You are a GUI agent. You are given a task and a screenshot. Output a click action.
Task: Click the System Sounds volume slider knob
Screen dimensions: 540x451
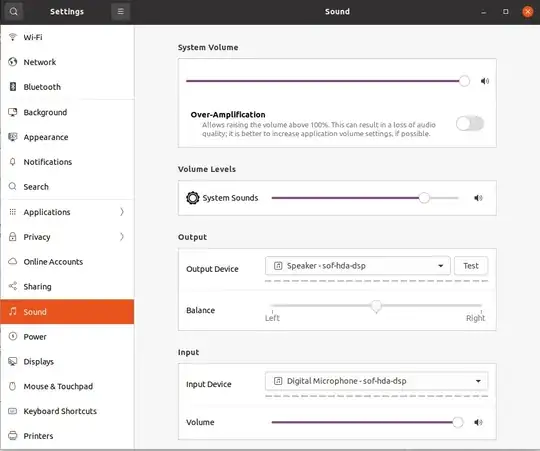click(424, 198)
